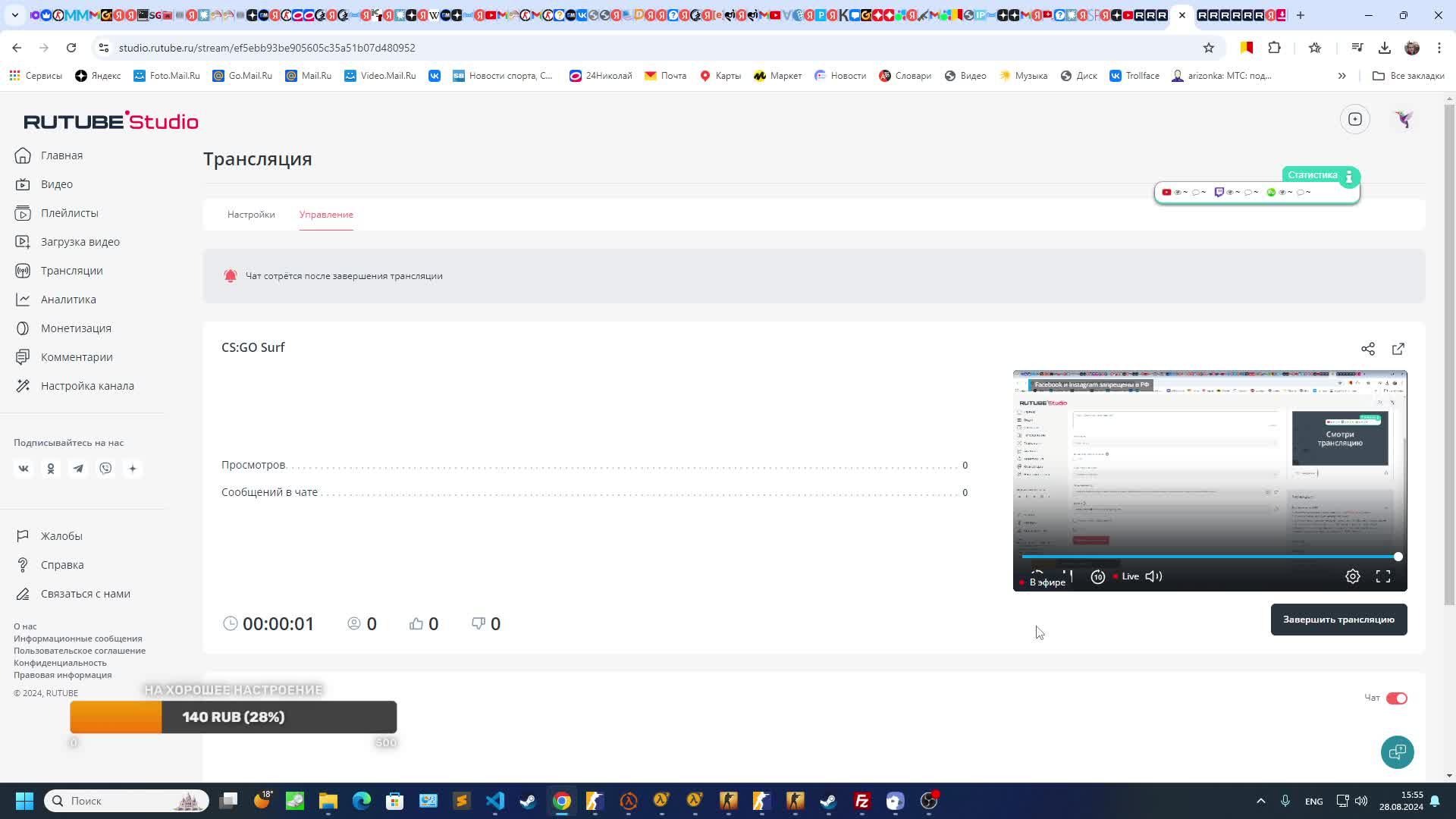Click Завершить трансляцию button
Image resolution: width=1456 pixels, height=819 pixels.
click(x=1339, y=620)
